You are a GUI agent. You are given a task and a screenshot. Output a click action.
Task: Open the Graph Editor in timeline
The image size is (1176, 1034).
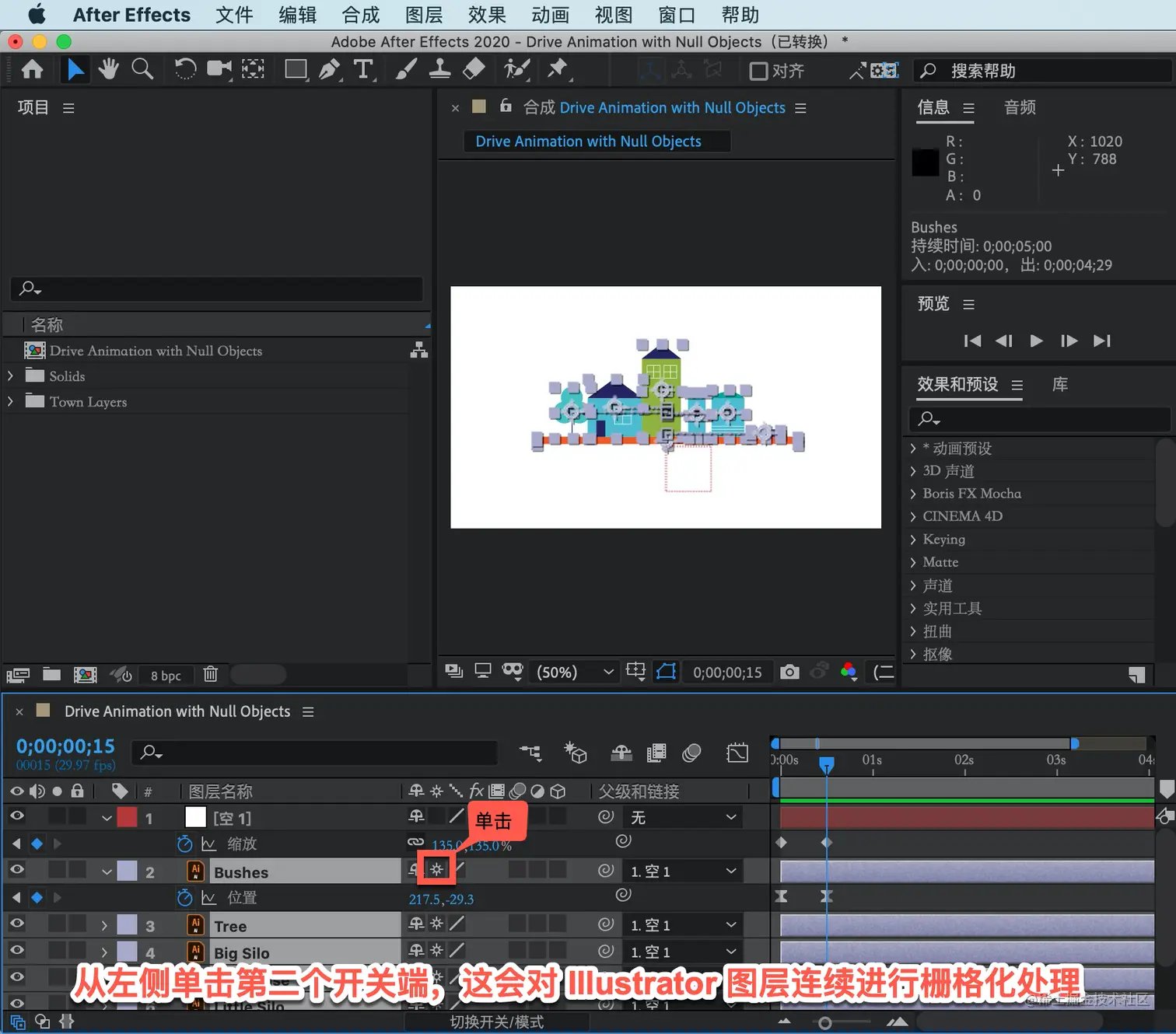coord(737,753)
